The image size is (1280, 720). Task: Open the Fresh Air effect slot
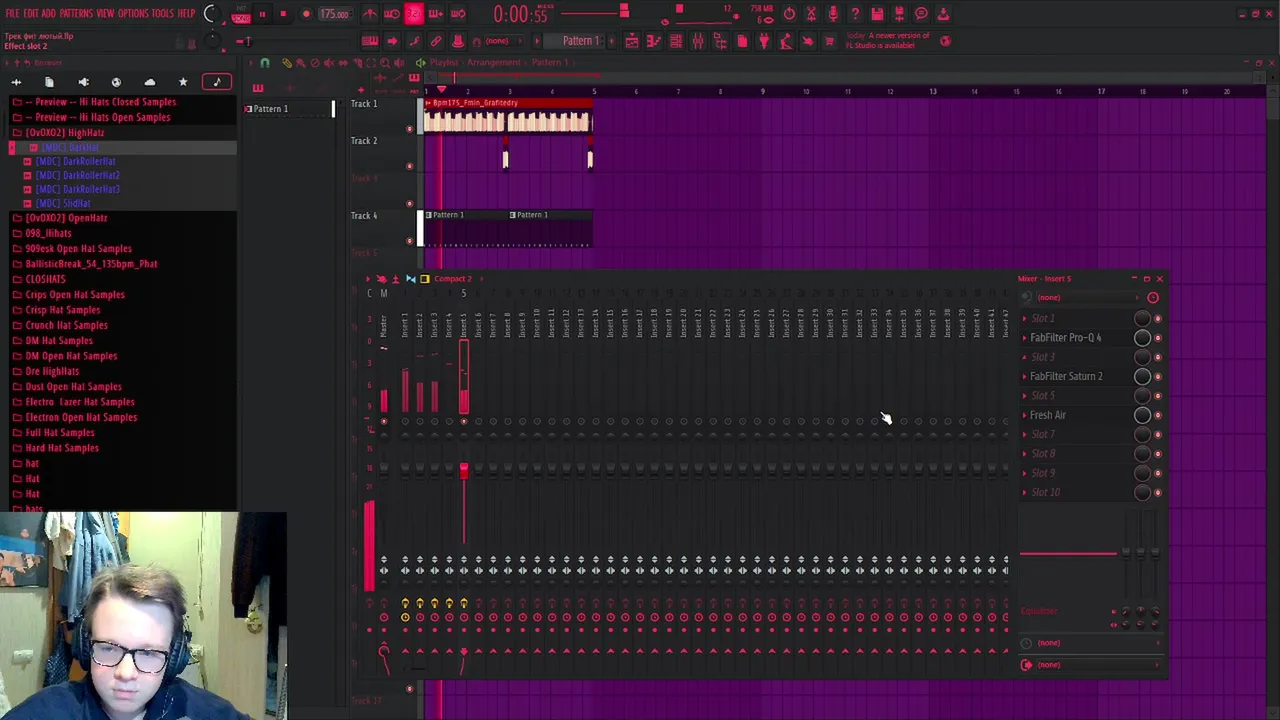pyautogui.click(x=1048, y=415)
